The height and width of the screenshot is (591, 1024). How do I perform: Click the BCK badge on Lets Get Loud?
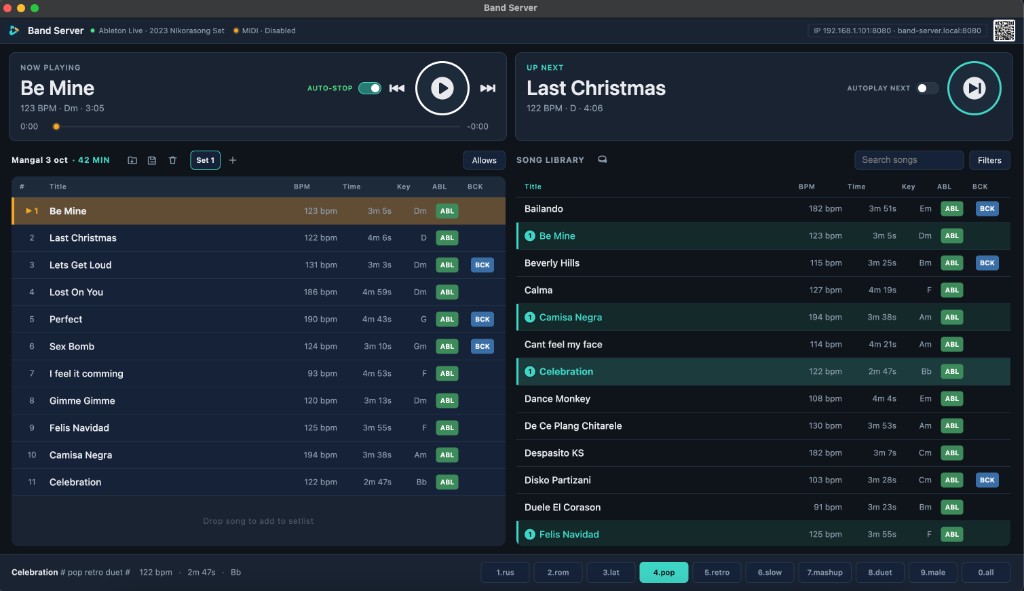pos(482,265)
